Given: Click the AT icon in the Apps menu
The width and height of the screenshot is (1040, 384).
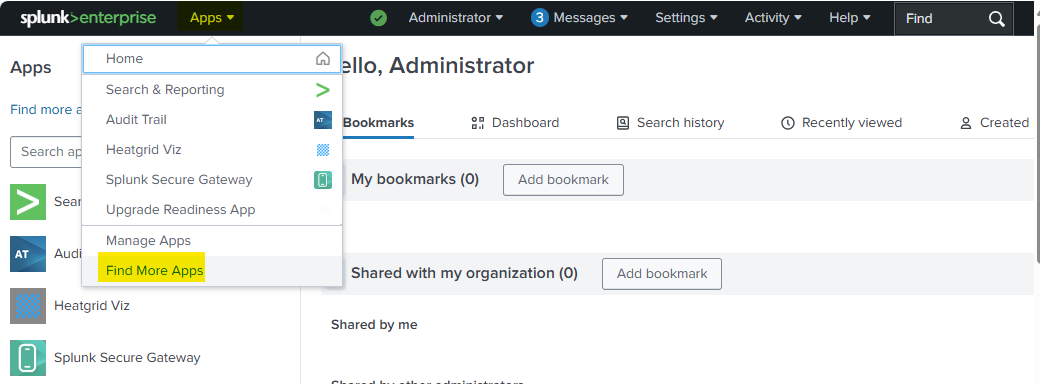Looking at the screenshot, I should [x=322, y=120].
